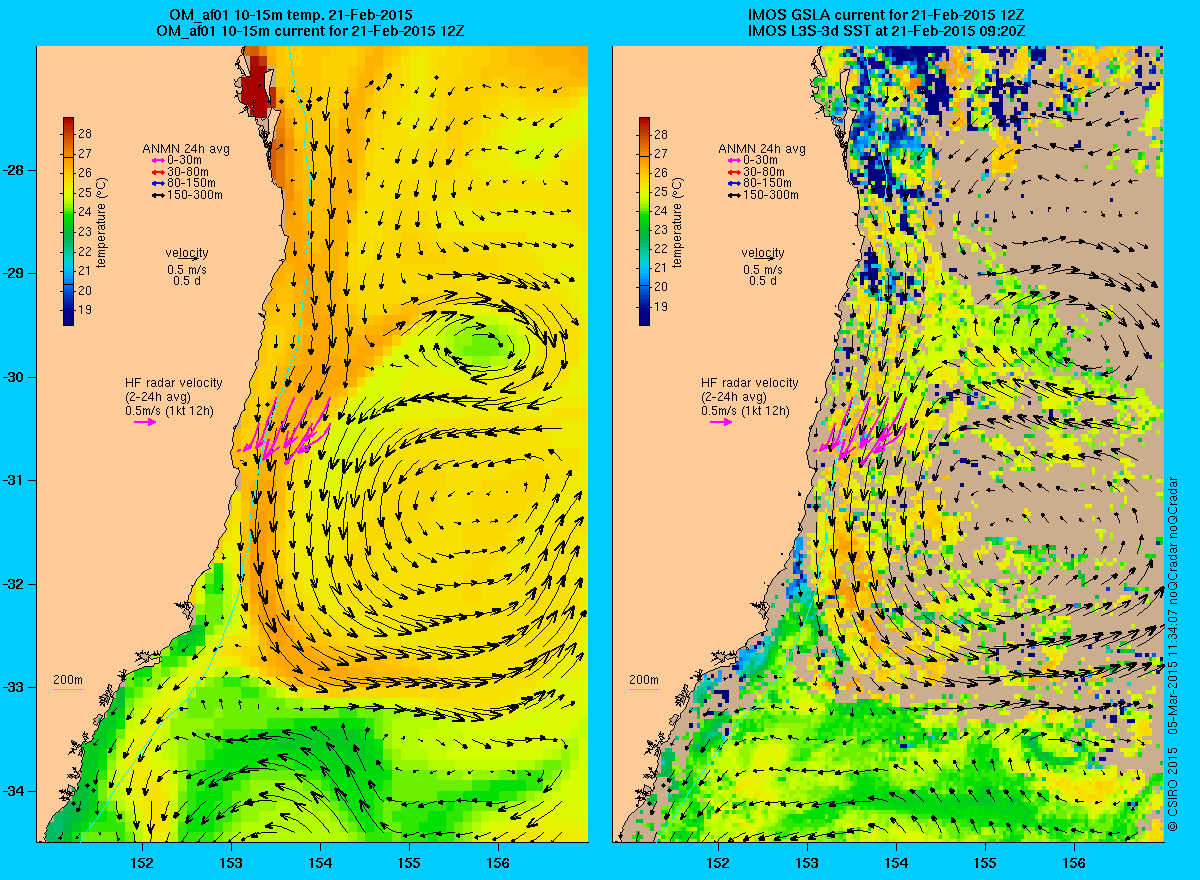1200x880 pixels.
Task: Click the magenta 0-30m arrow in IMOS legend
Action: click(735, 161)
